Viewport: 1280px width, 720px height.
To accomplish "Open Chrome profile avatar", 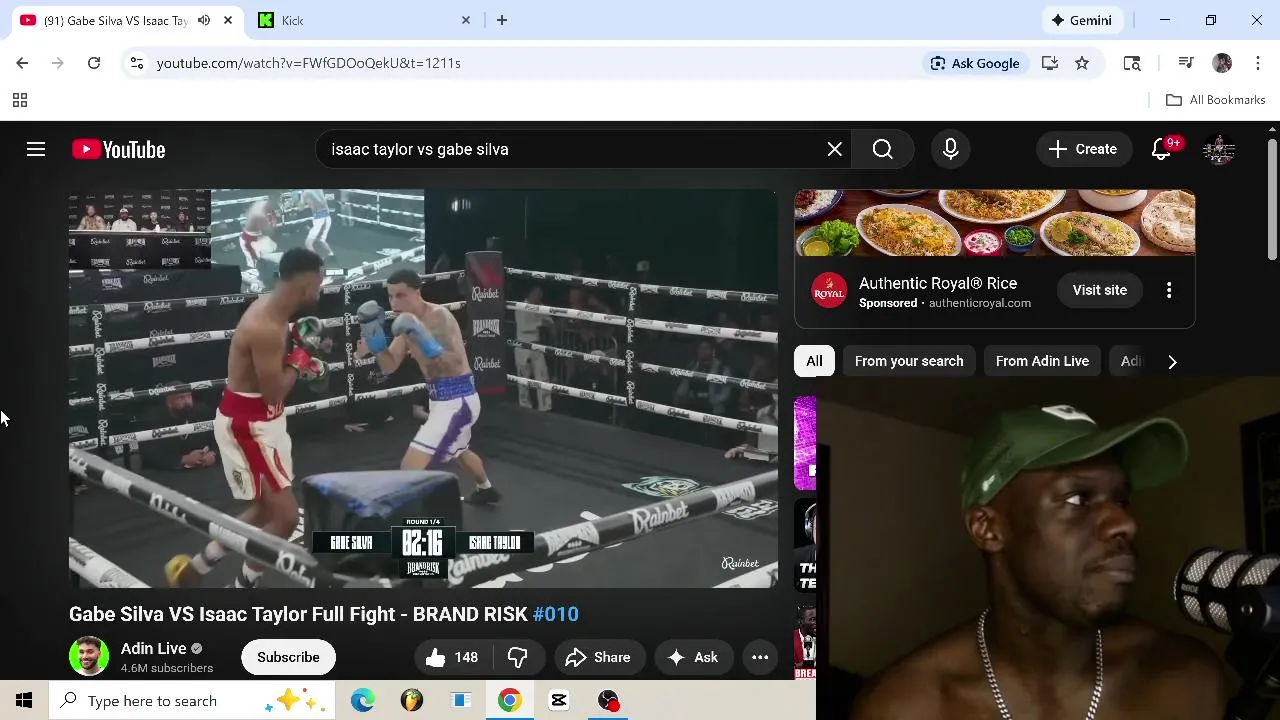I will [x=1222, y=63].
